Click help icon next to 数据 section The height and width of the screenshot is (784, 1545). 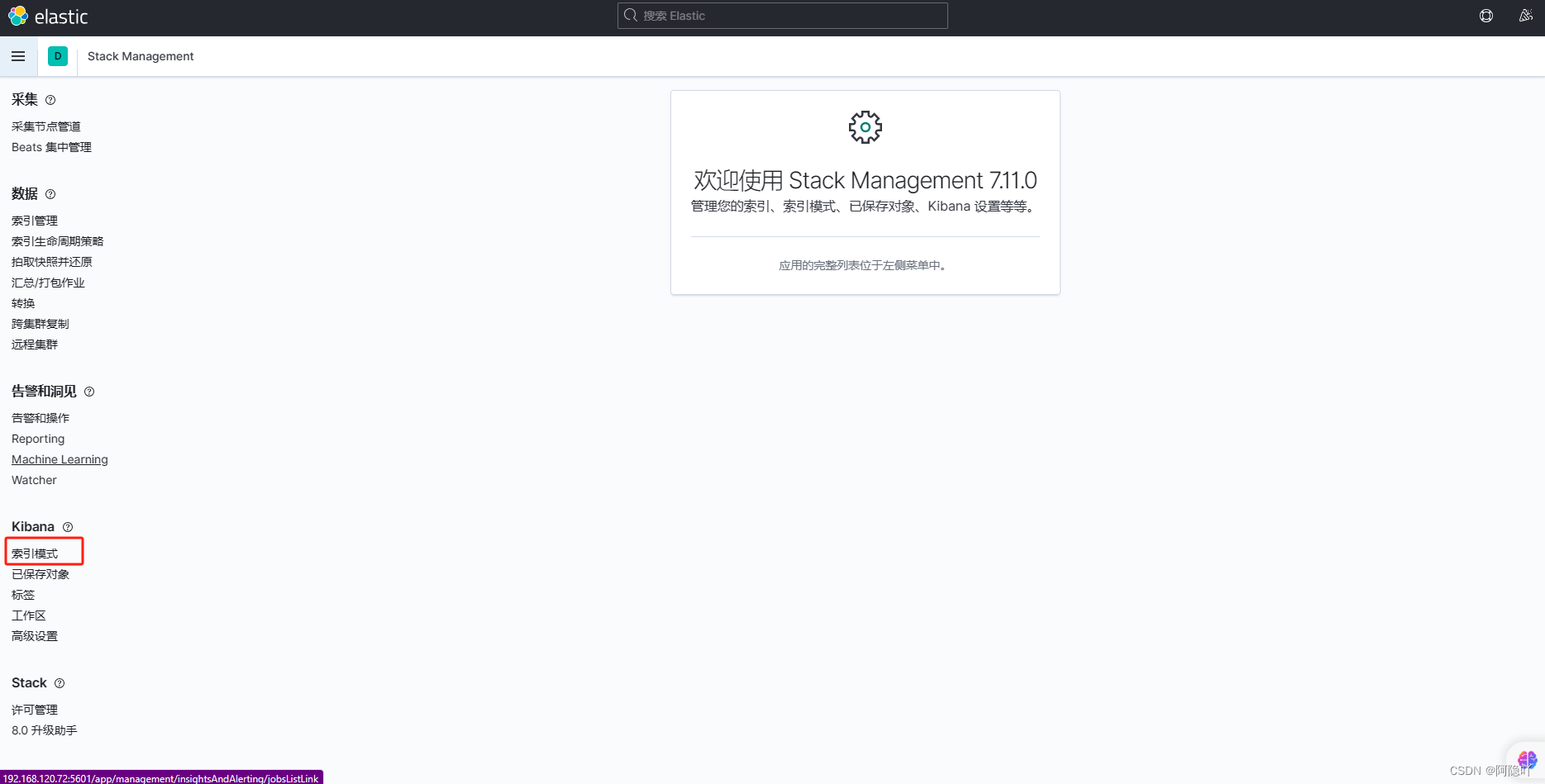click(50, 194)
